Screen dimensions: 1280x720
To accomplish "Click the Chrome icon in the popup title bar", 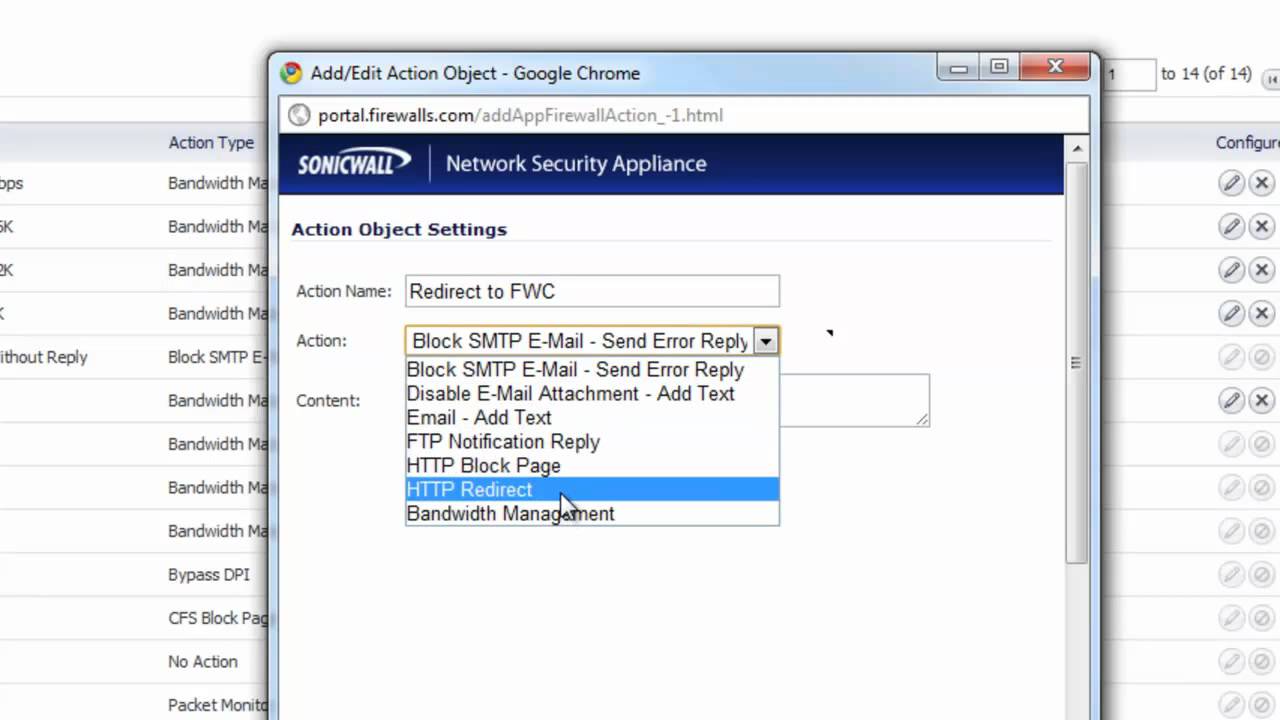I will 291,73.
